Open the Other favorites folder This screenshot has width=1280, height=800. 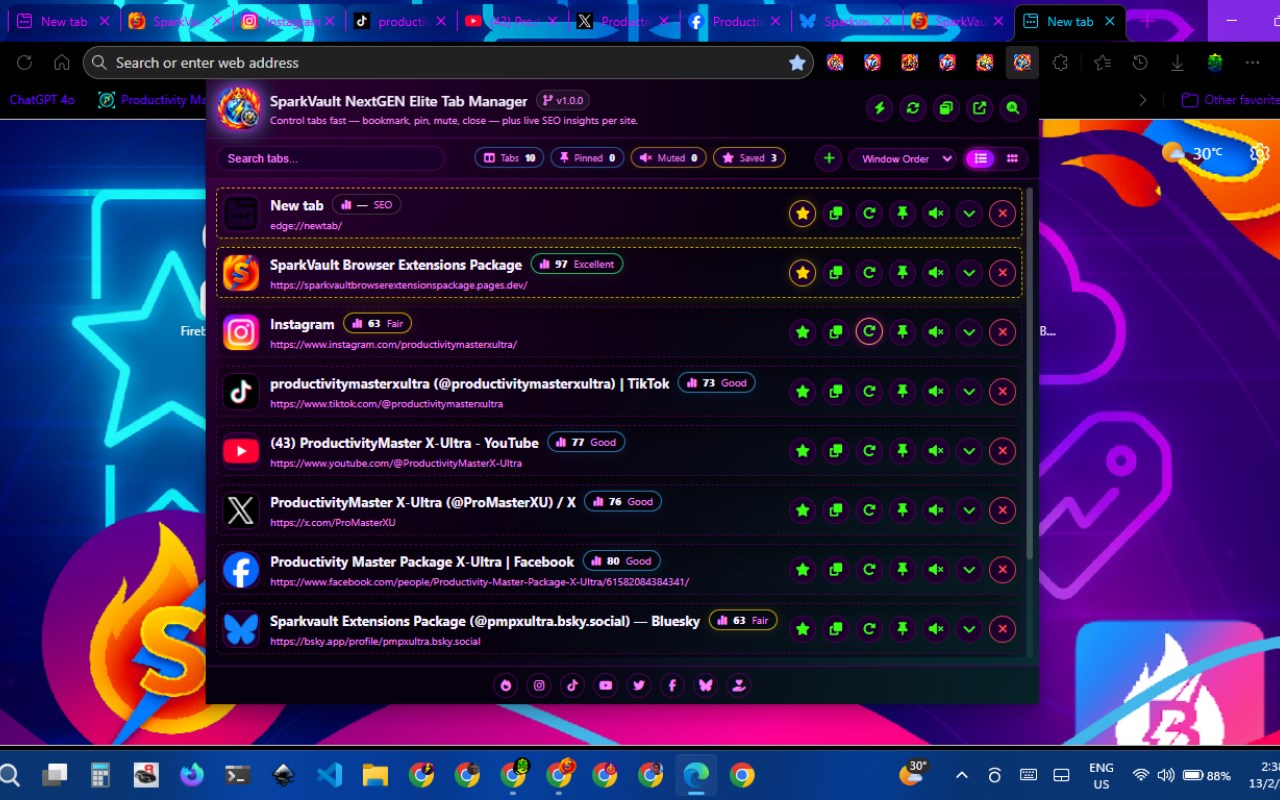[x=1230, y=100]
